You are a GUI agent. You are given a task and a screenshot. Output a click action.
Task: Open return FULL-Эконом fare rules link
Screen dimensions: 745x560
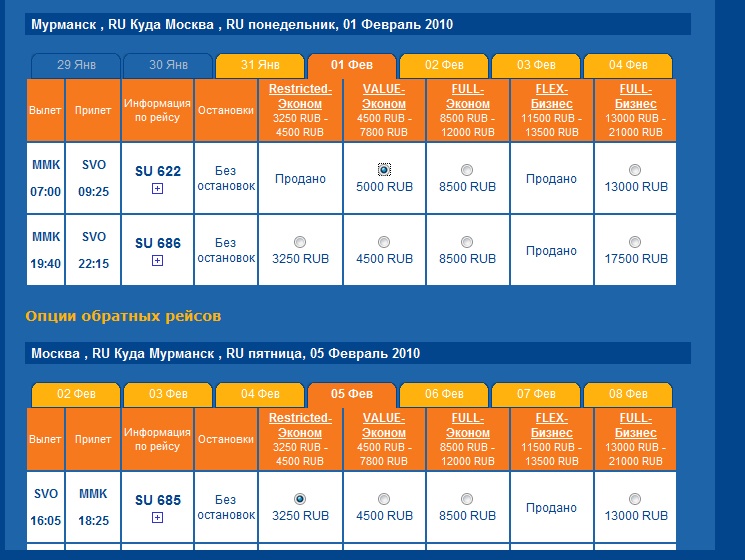(x=468, y=425)
